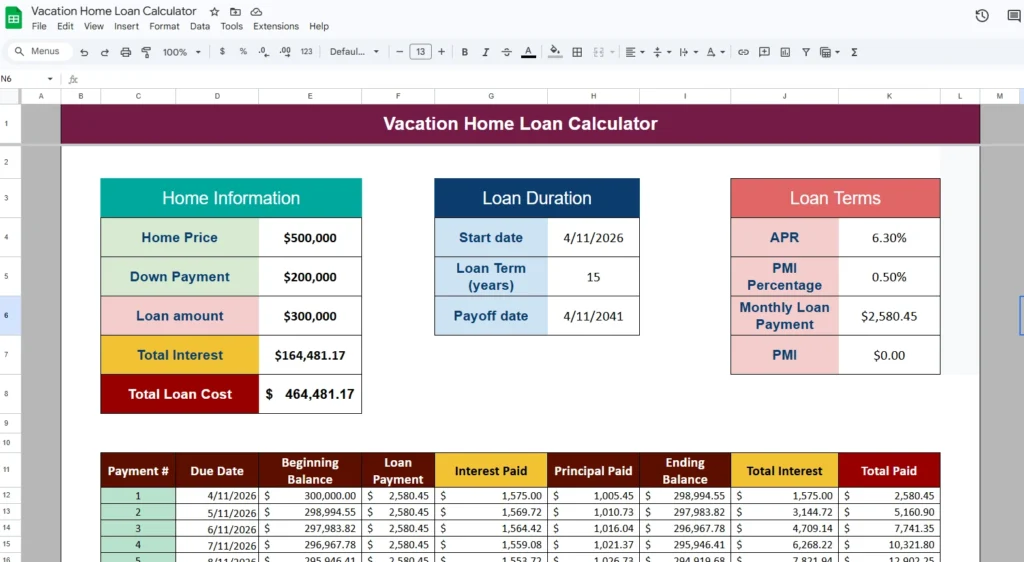Open the Functions sigma icon

tap(854, 52)
